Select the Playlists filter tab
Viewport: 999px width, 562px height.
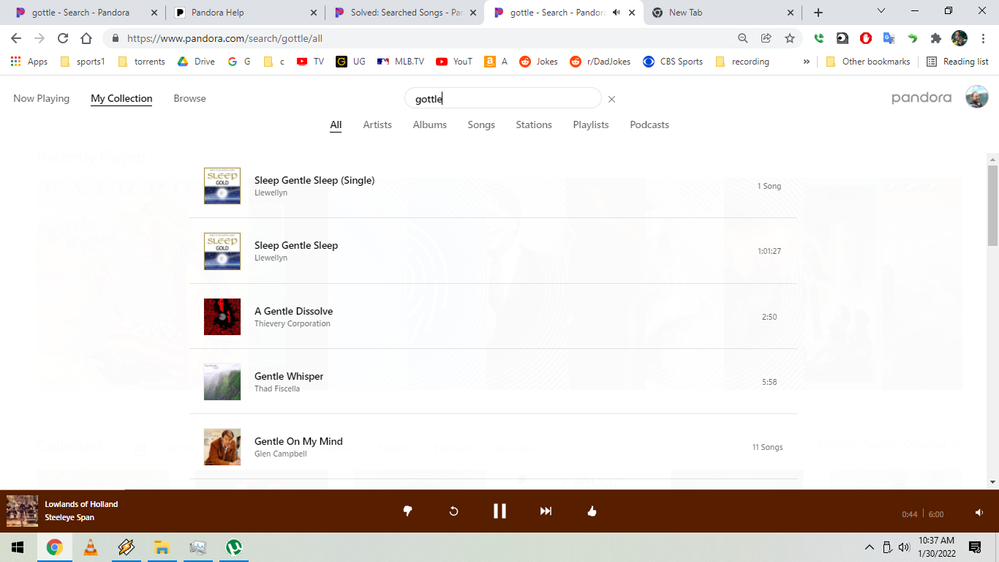coord(590,125)
